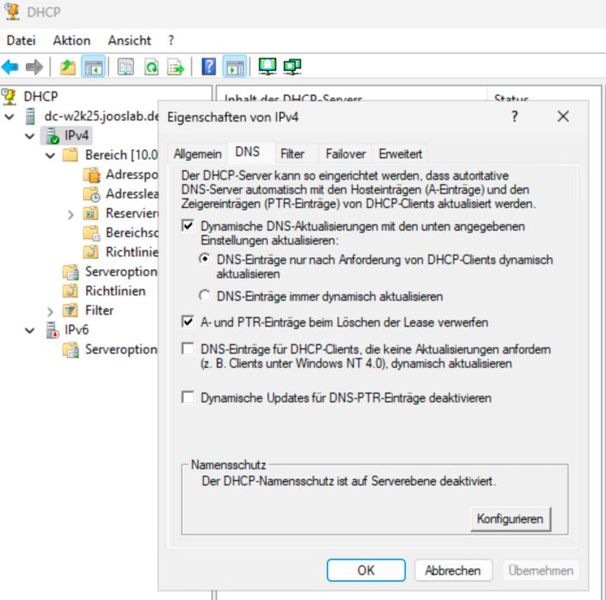The image size is (606, 600).
Task: Click the Refresh toolbar icon
Action: [x=151, y=67]
